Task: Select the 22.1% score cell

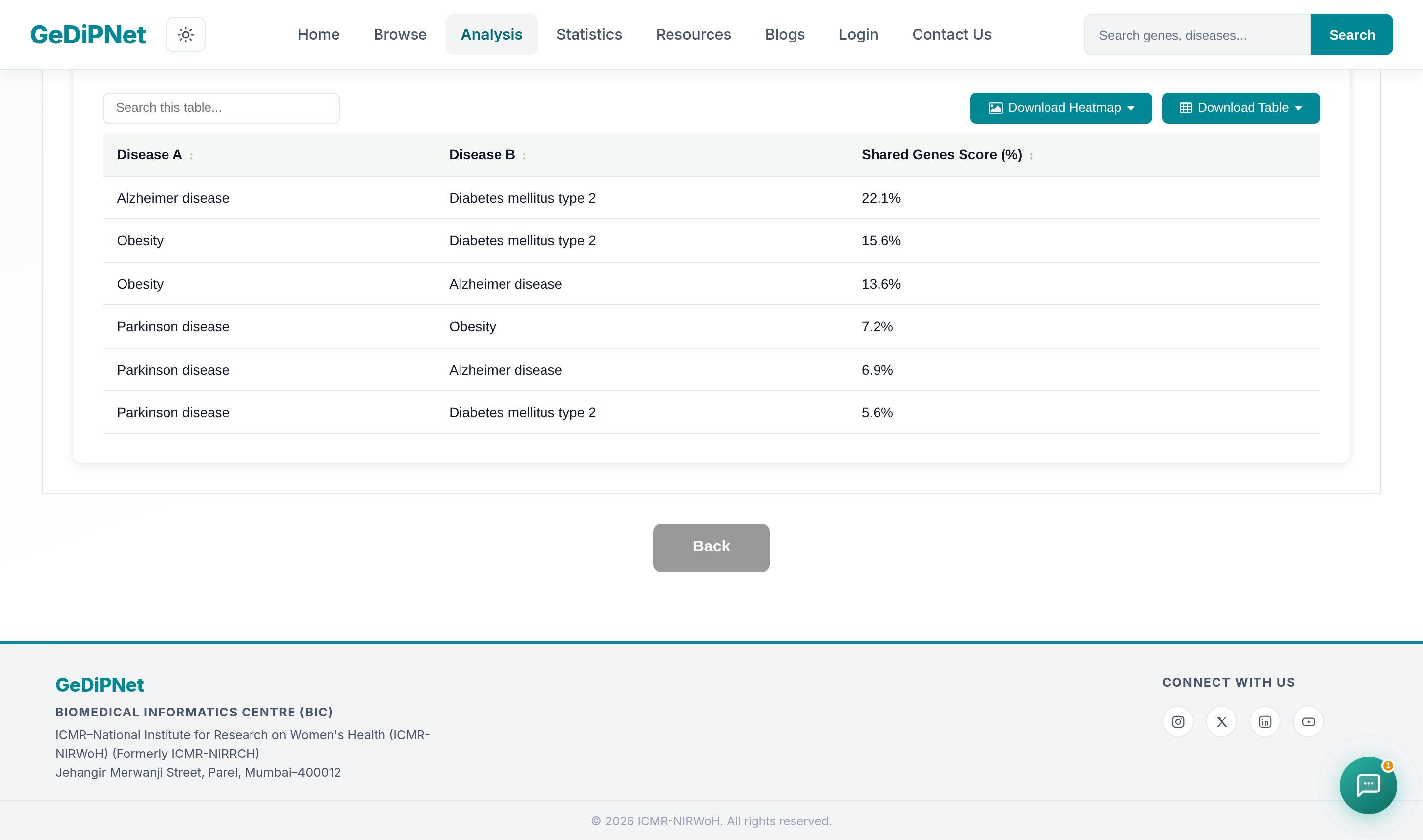Action: 881,198
